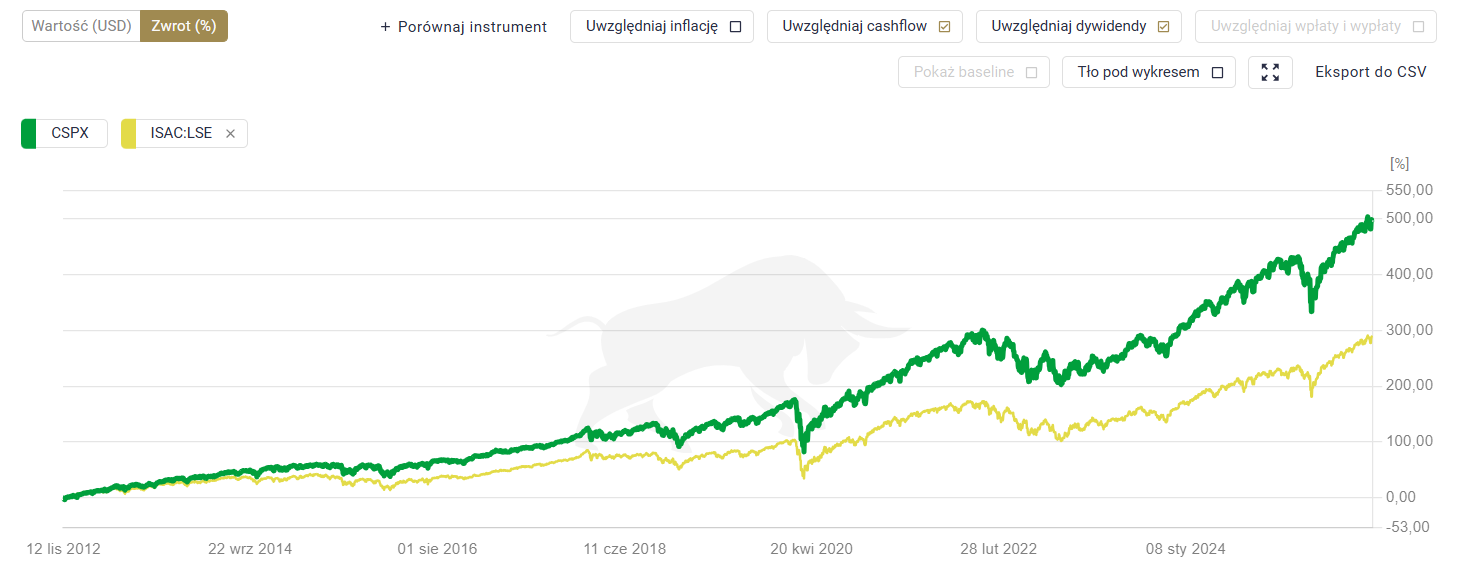The height and width of the screenshot is (570, 1457).
Task: Tick Uwzględniaj wpłaty i wypłaty checkbox
Action: coord(1418,27)
